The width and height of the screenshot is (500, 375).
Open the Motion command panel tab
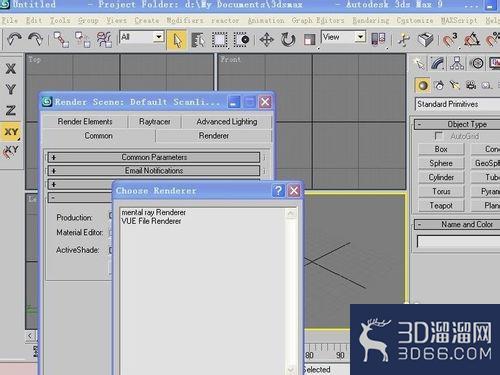477,63
